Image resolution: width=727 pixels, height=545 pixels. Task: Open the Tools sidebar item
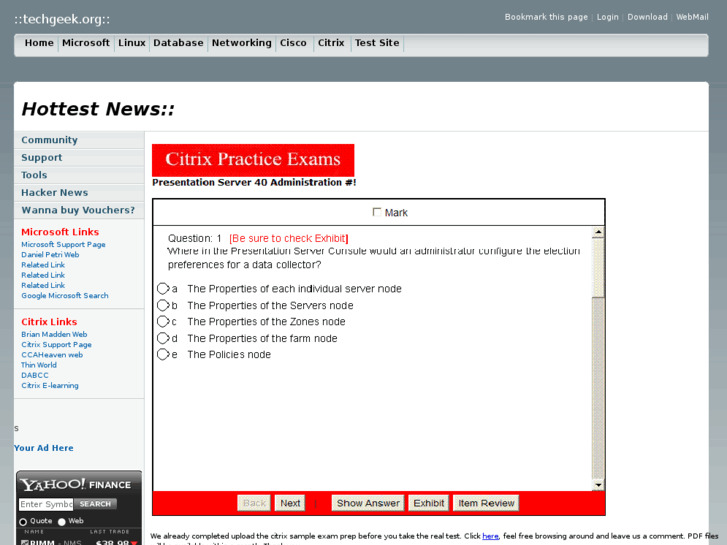point(79,175)
